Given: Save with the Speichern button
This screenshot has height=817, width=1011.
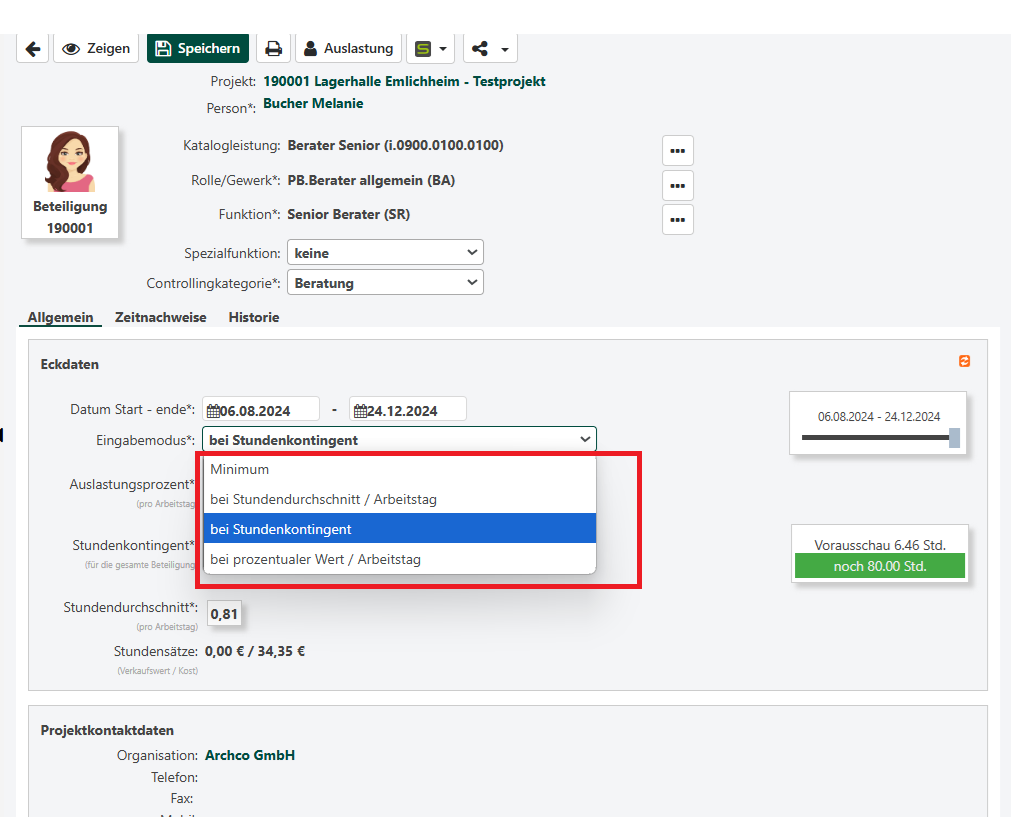Looking at the screenshot, I should (198, 48).
